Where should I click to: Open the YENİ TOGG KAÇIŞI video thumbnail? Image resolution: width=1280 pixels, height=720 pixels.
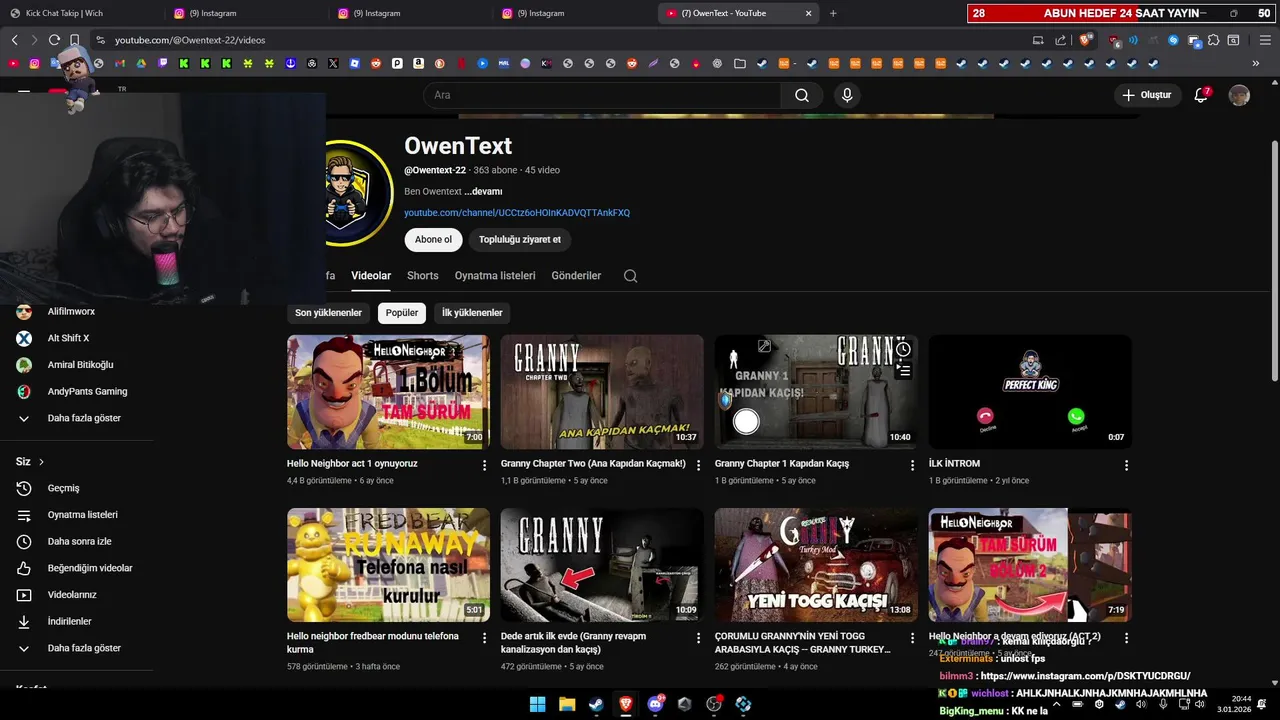(816, 565)
